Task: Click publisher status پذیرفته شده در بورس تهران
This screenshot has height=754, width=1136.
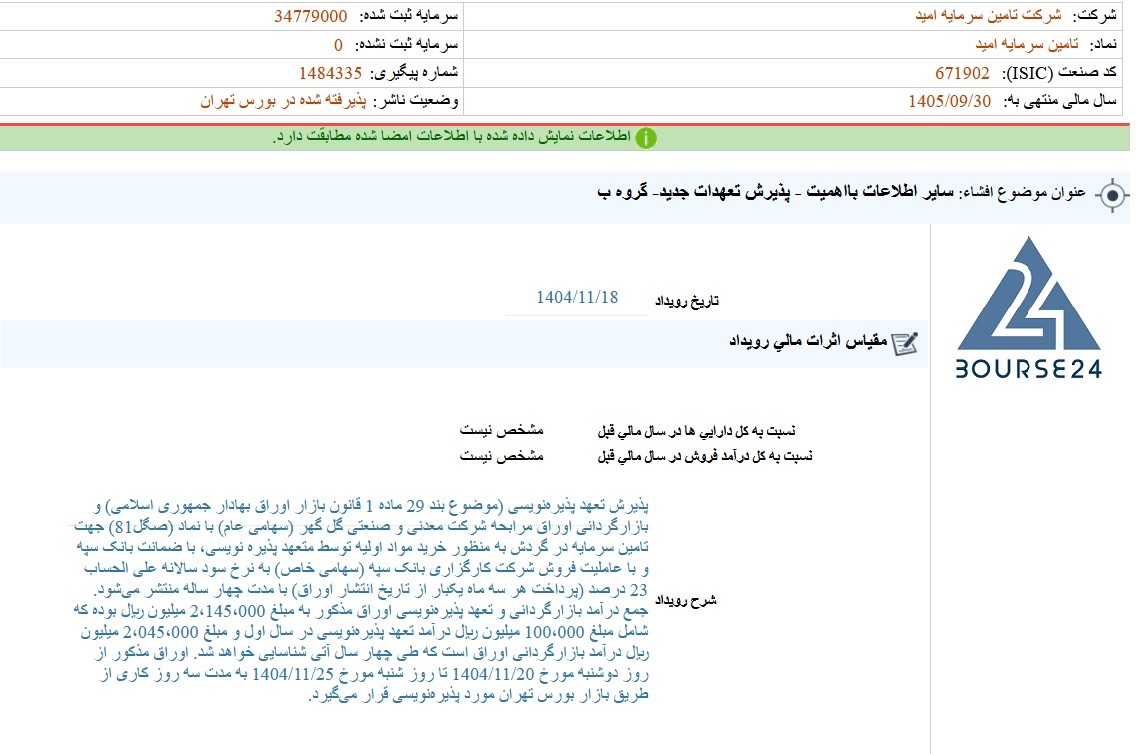Action: click(x=283, y=101)
